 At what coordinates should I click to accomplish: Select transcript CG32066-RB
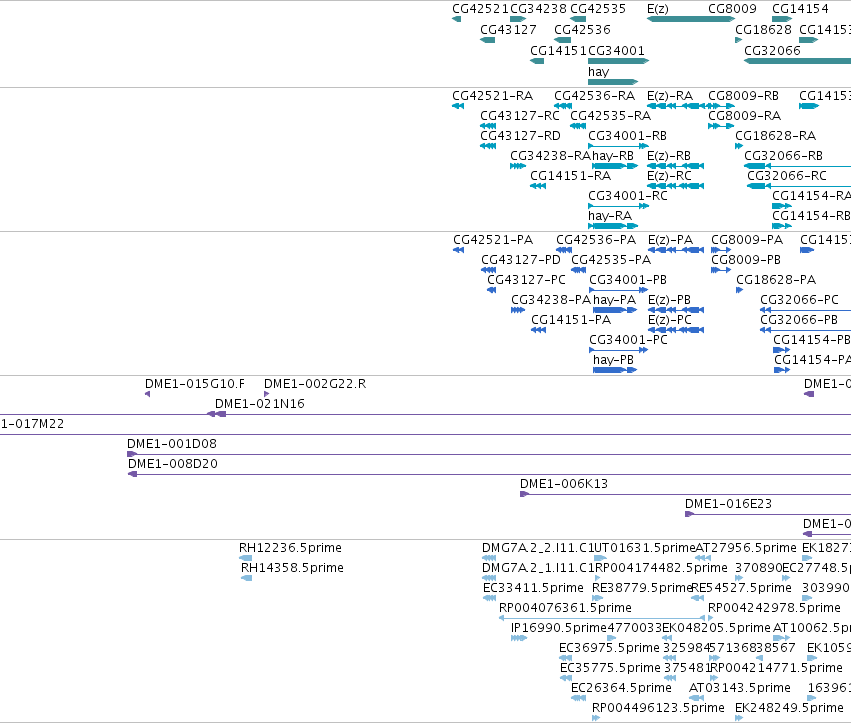pyautogui.click(x=783, y=156)
